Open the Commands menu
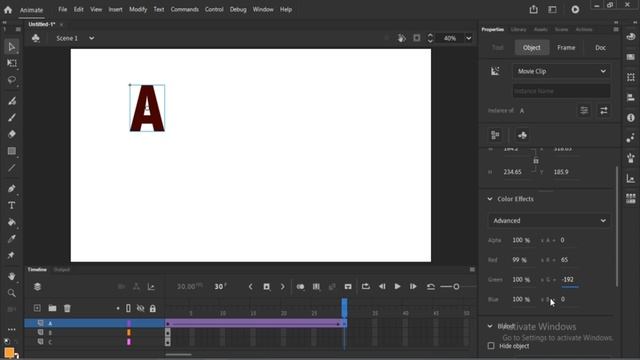This screenshot has height=360, width=640. (184, 9)
